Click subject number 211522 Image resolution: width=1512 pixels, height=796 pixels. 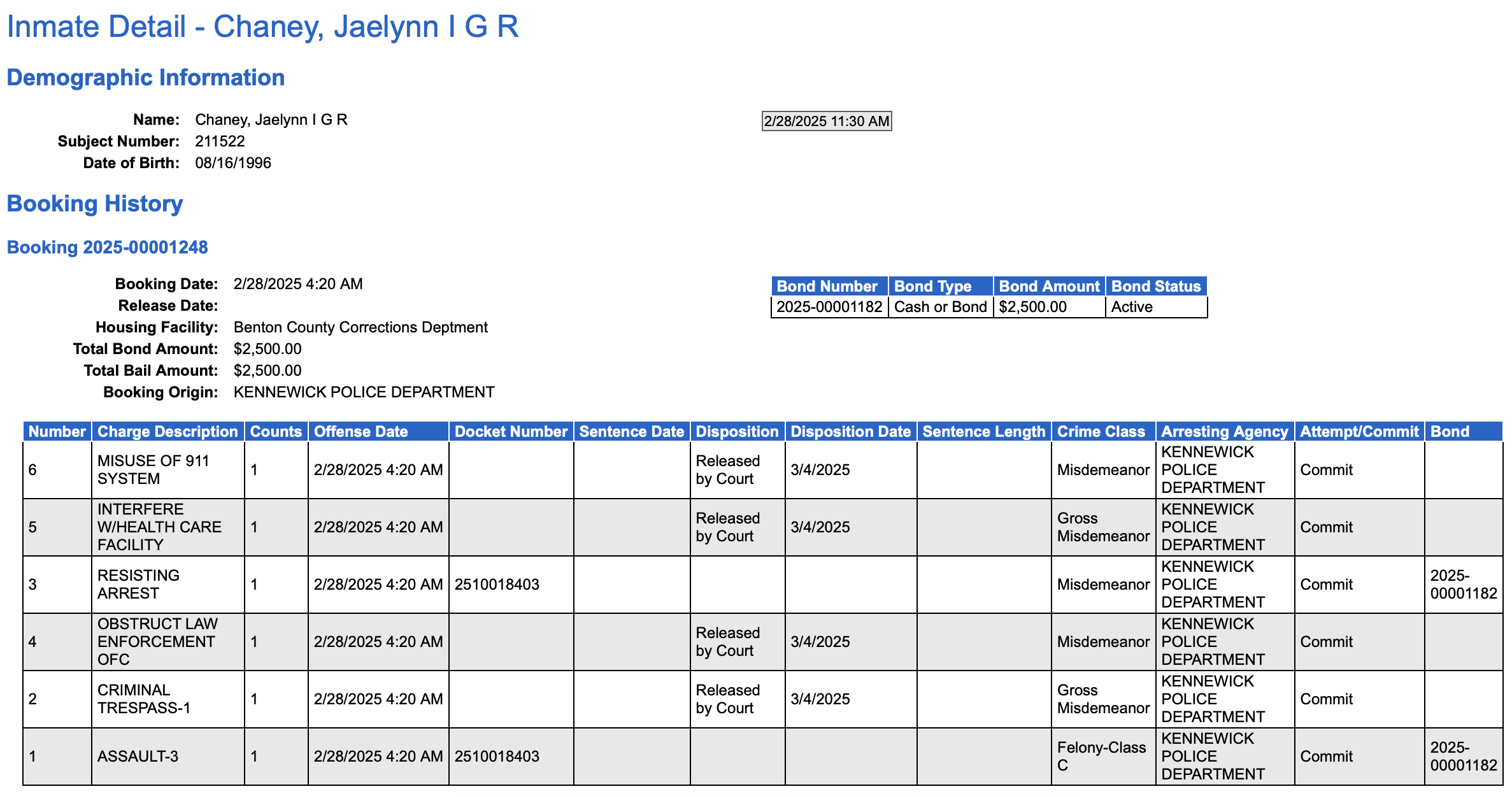pos(220,141)
